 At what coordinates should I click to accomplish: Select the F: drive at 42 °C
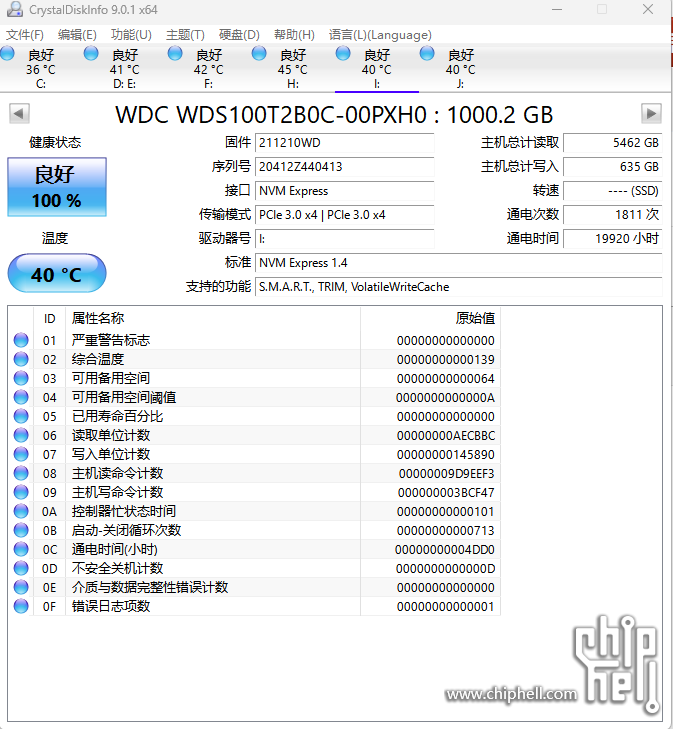(209, 68)
